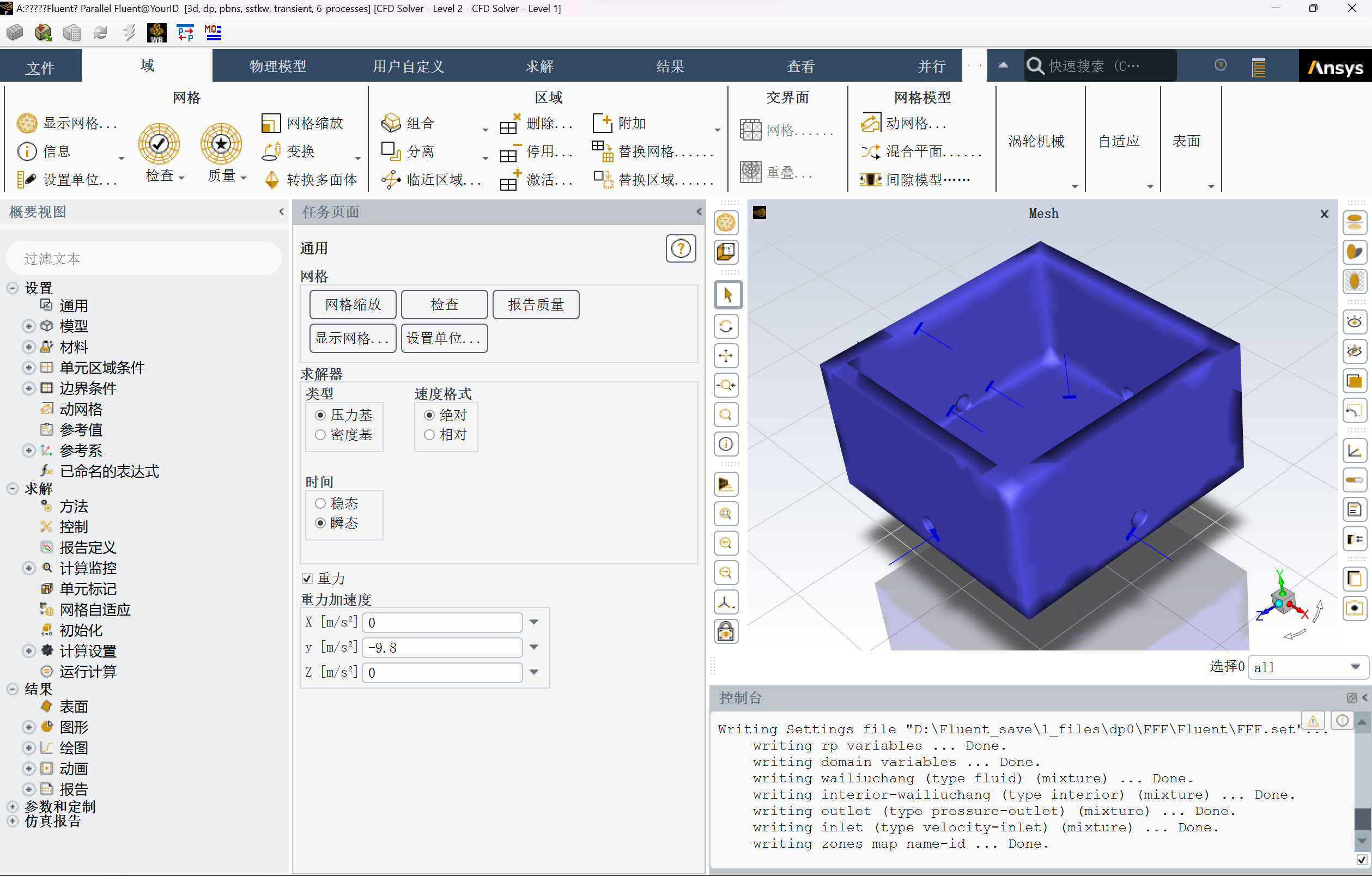Click the task page Check (检查) button
This screenshot has width=1372, height=876.
[x=445, y=305]
